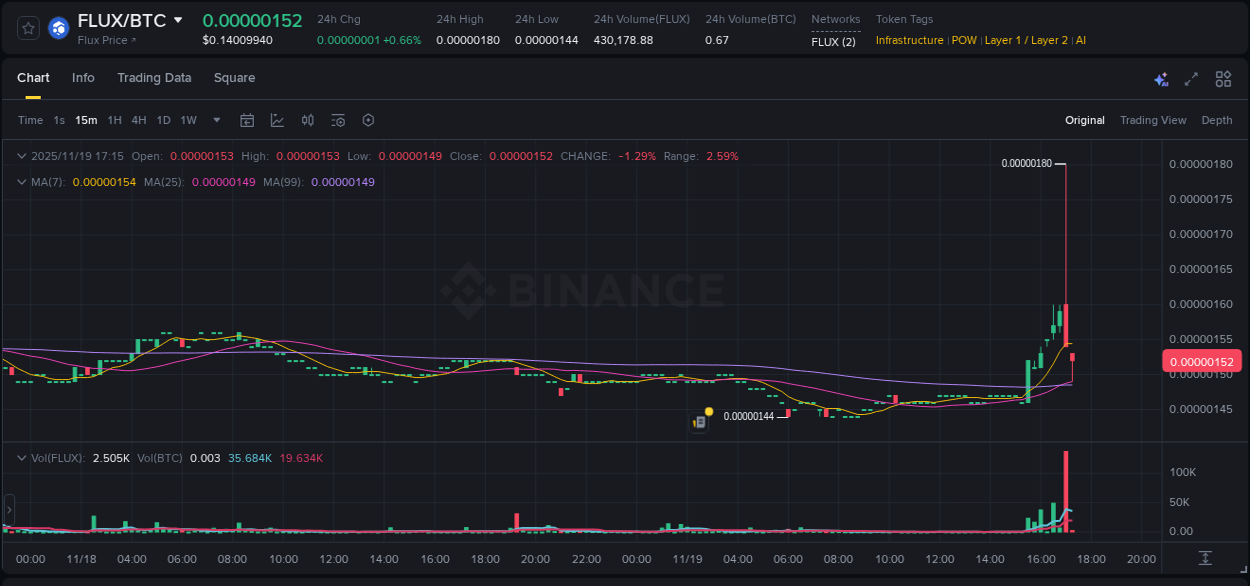Open the AI assistant tool
This screenshot has width=1250, height=586.
[1161, 78]
